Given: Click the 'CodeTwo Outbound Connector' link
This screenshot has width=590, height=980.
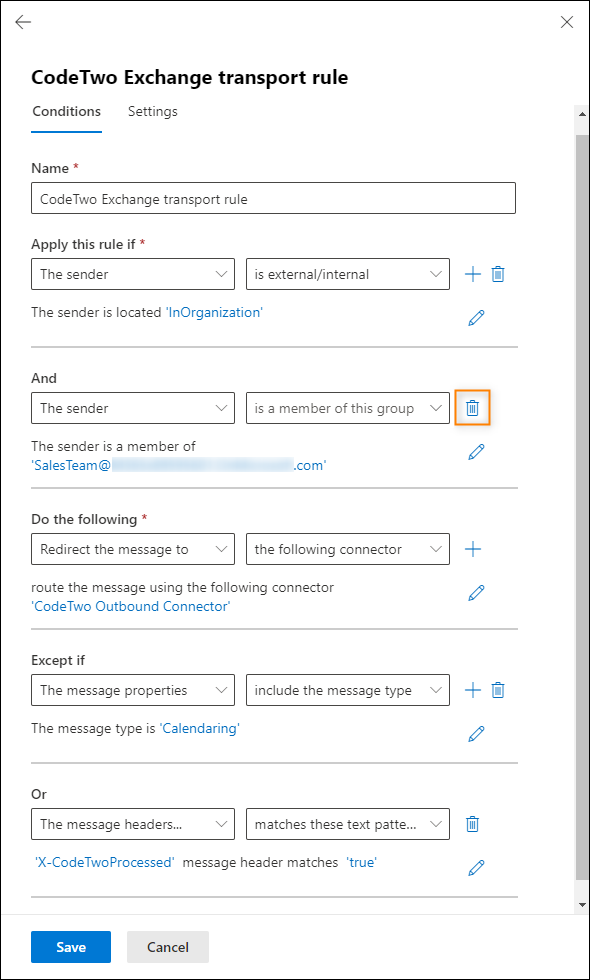Looking at the screenshot, I should click(x=131, y=606).
